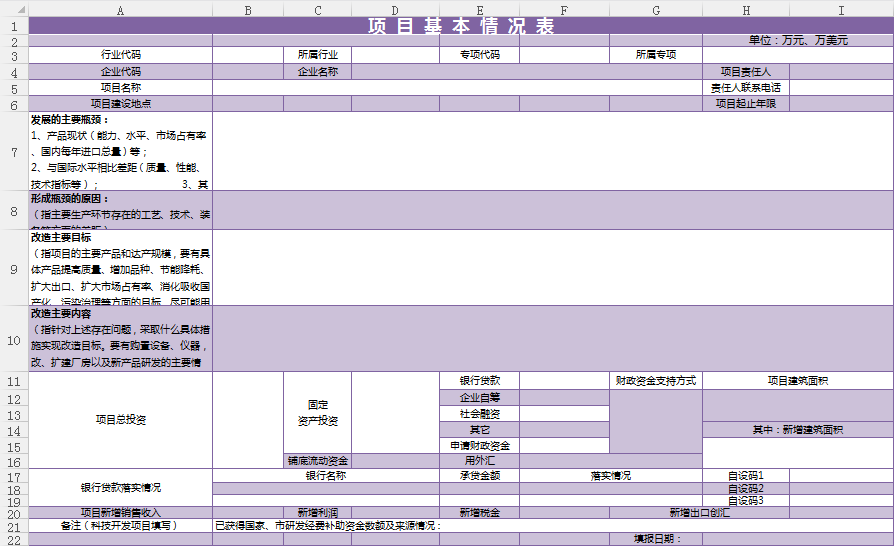Select the 责任人联系电话 cell

pos(745,88)
